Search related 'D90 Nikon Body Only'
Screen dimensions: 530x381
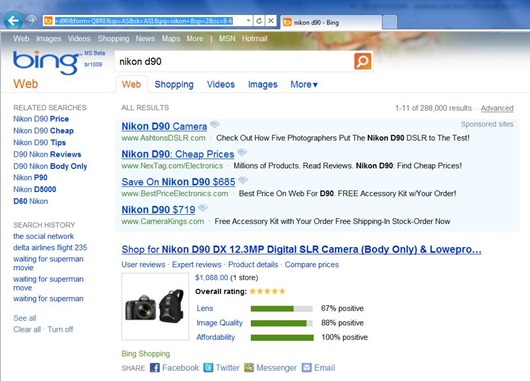point(50,166)
